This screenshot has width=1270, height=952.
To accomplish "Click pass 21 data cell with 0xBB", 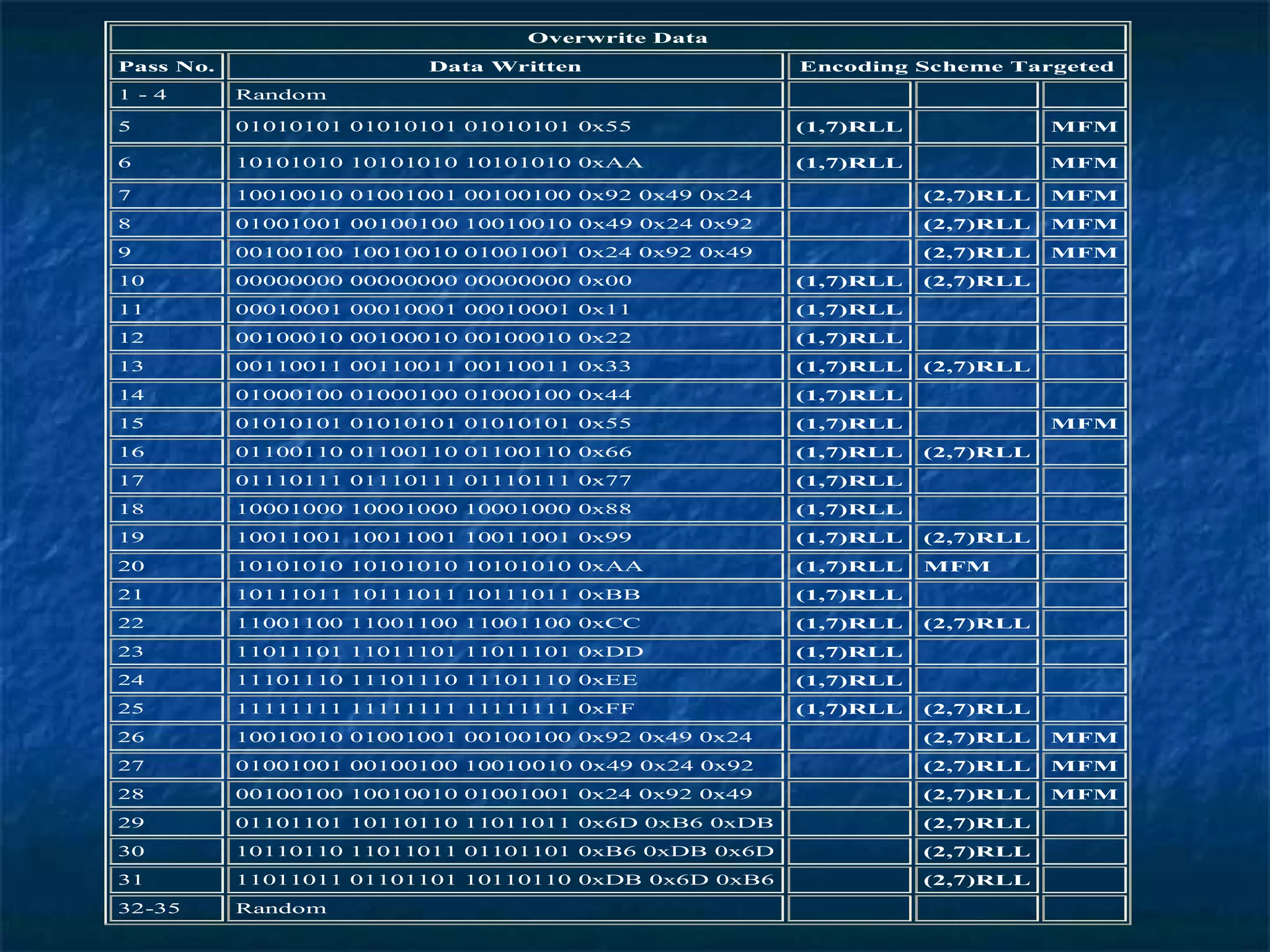I will 505,594.
